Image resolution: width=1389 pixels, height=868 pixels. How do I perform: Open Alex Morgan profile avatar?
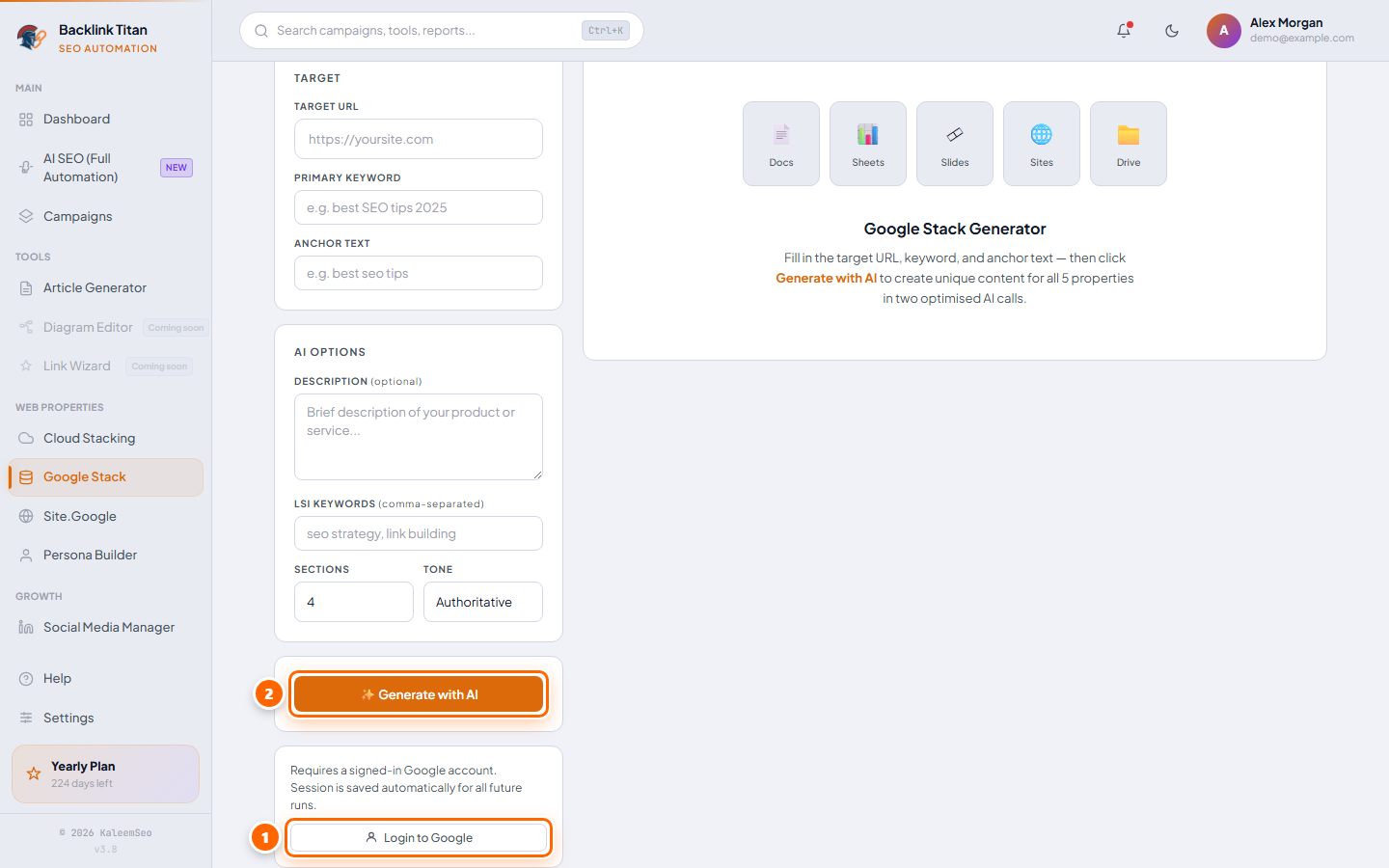pos(1223,31)
